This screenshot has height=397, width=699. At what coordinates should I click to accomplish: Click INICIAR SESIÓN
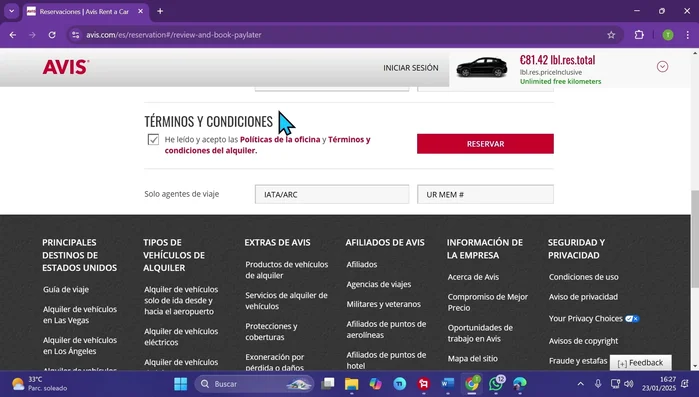tap(411, 68)
